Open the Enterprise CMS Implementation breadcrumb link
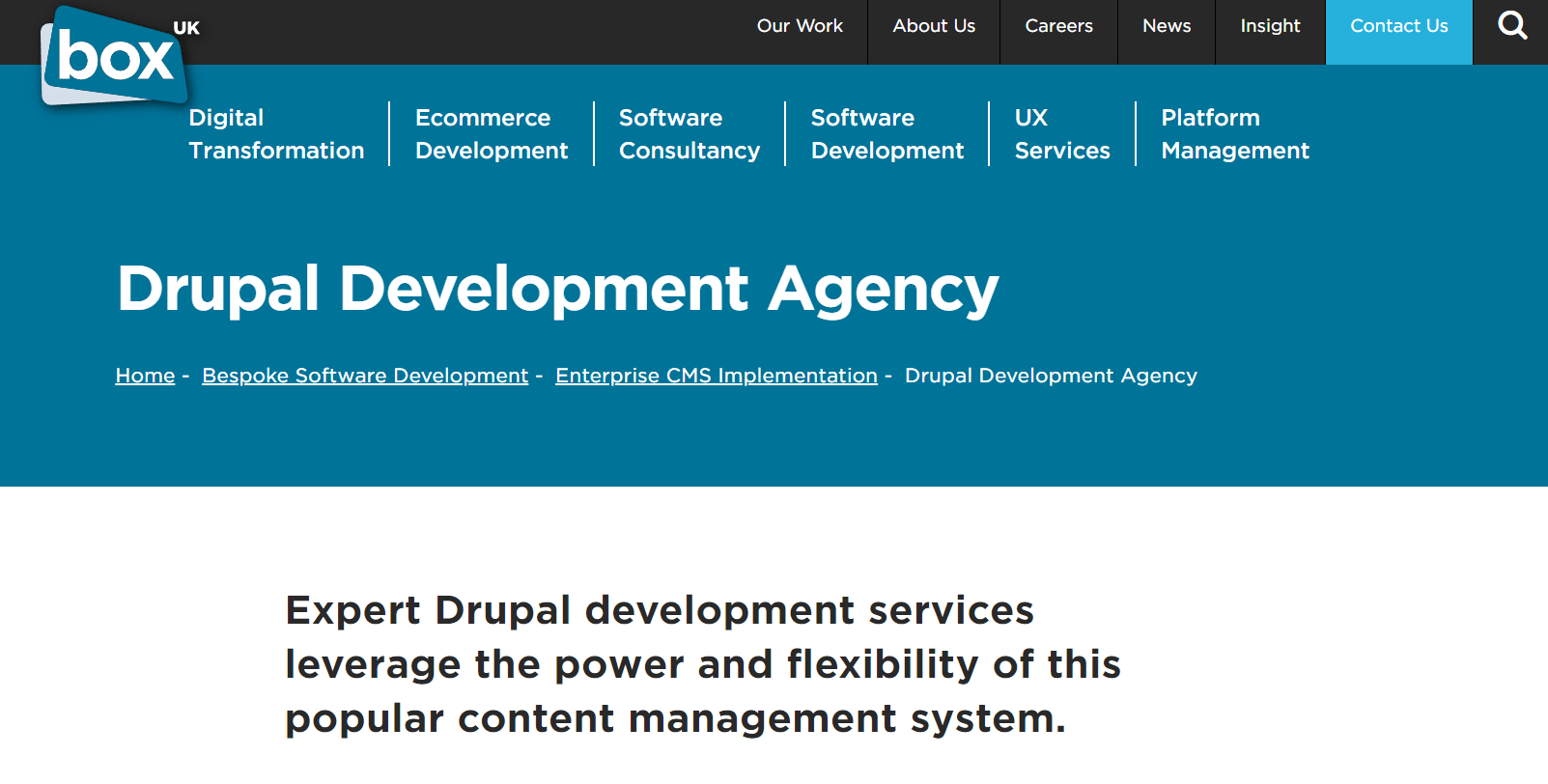 [x=716, y=376]
